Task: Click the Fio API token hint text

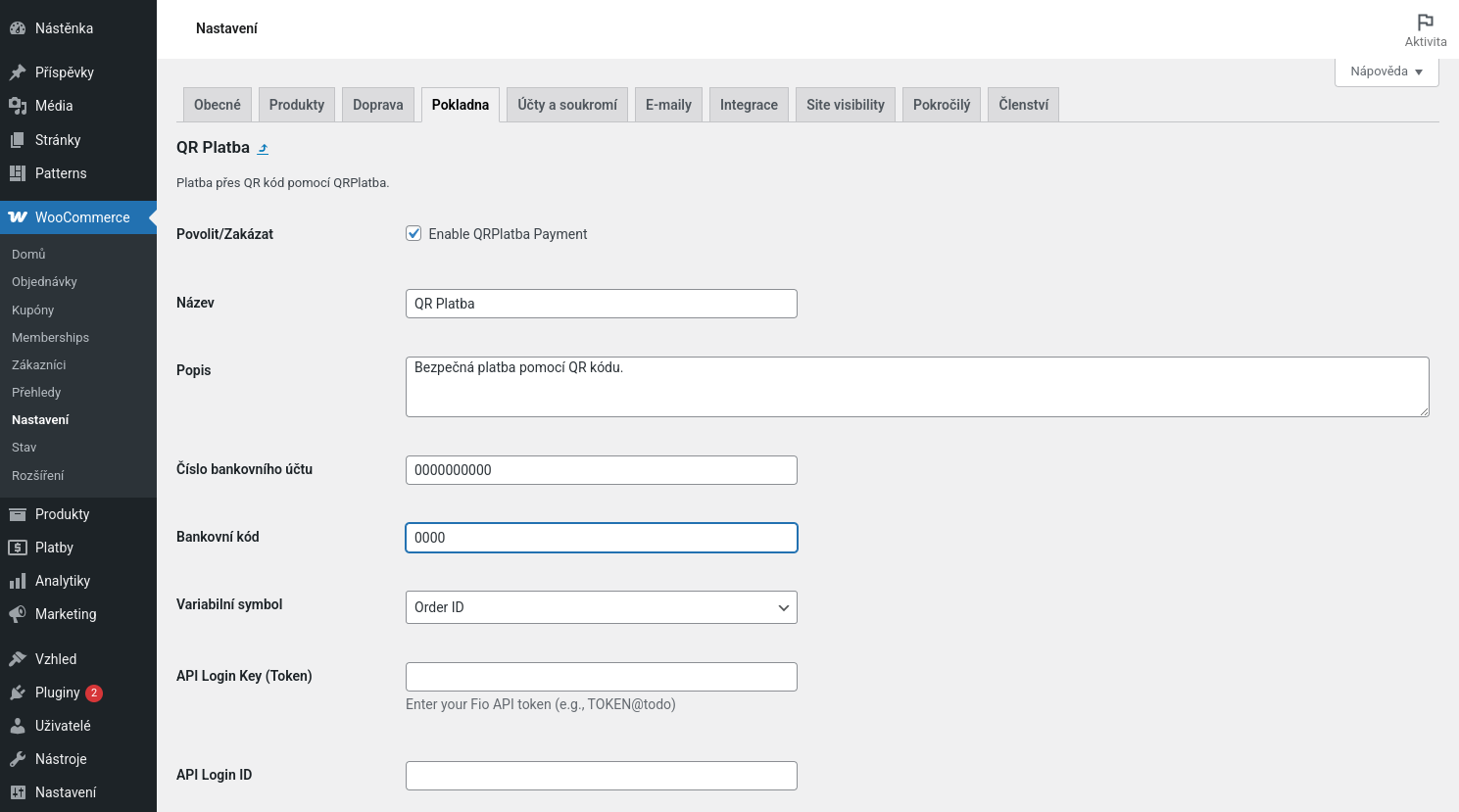Action: [541, 704]
